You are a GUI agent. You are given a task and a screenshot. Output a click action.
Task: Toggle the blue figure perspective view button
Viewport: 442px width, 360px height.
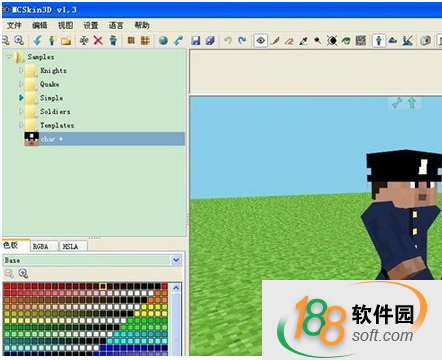click(x=379, y=41)
